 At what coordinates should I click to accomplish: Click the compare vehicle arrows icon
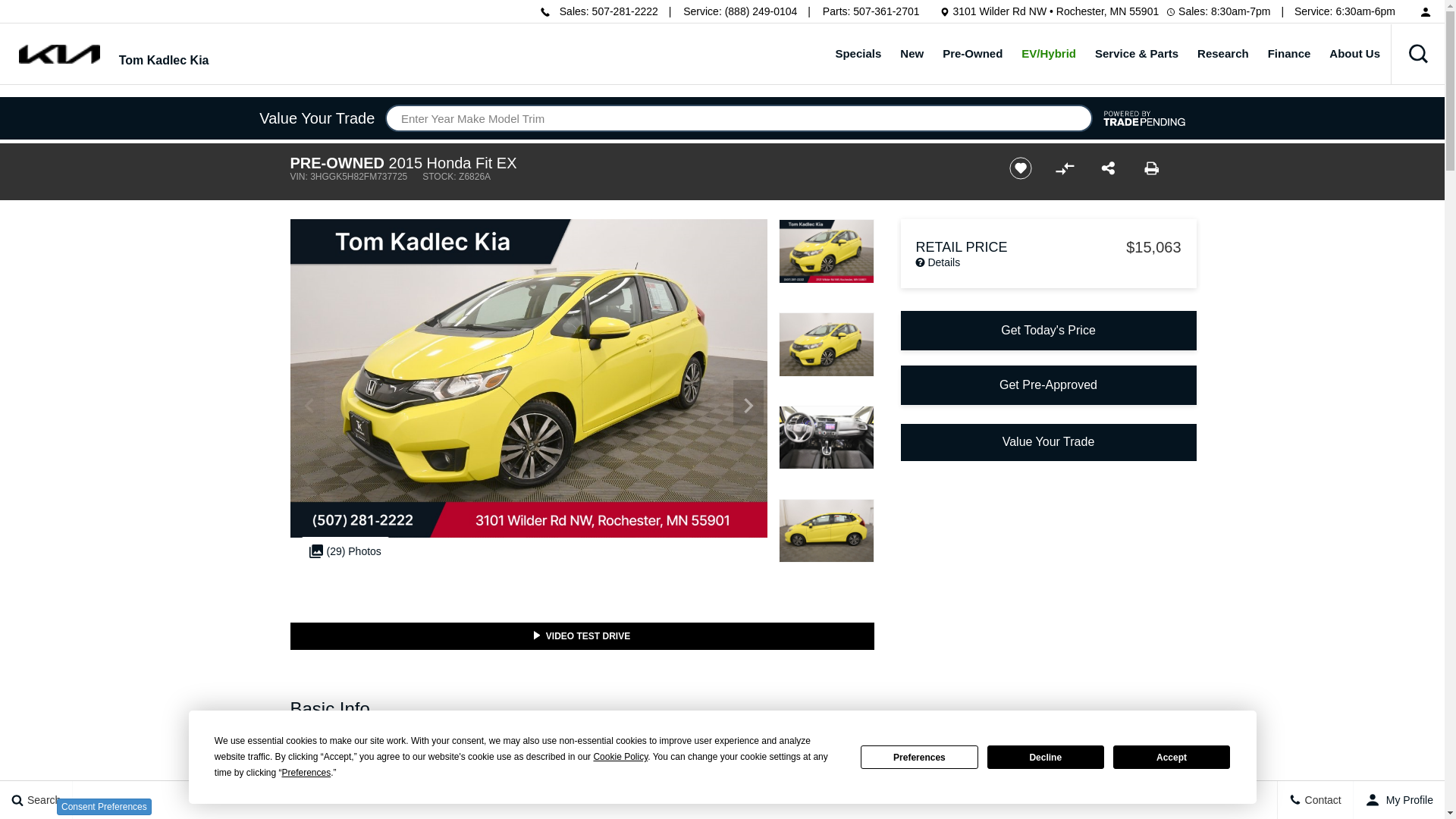tap(1065, 168)
